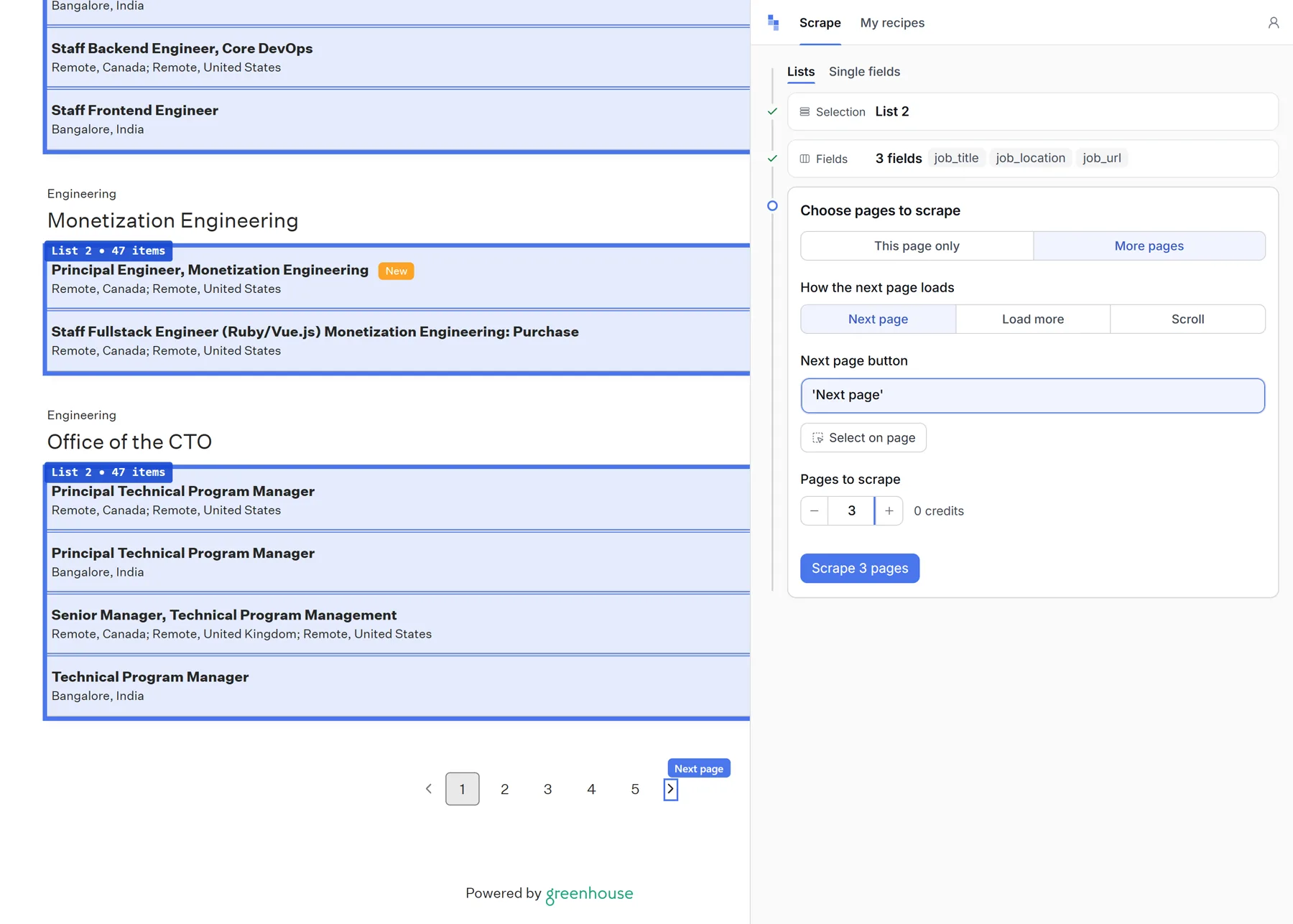Decrease pages to scrape with minus
1293x924 pixels.
tap(814, 511)
